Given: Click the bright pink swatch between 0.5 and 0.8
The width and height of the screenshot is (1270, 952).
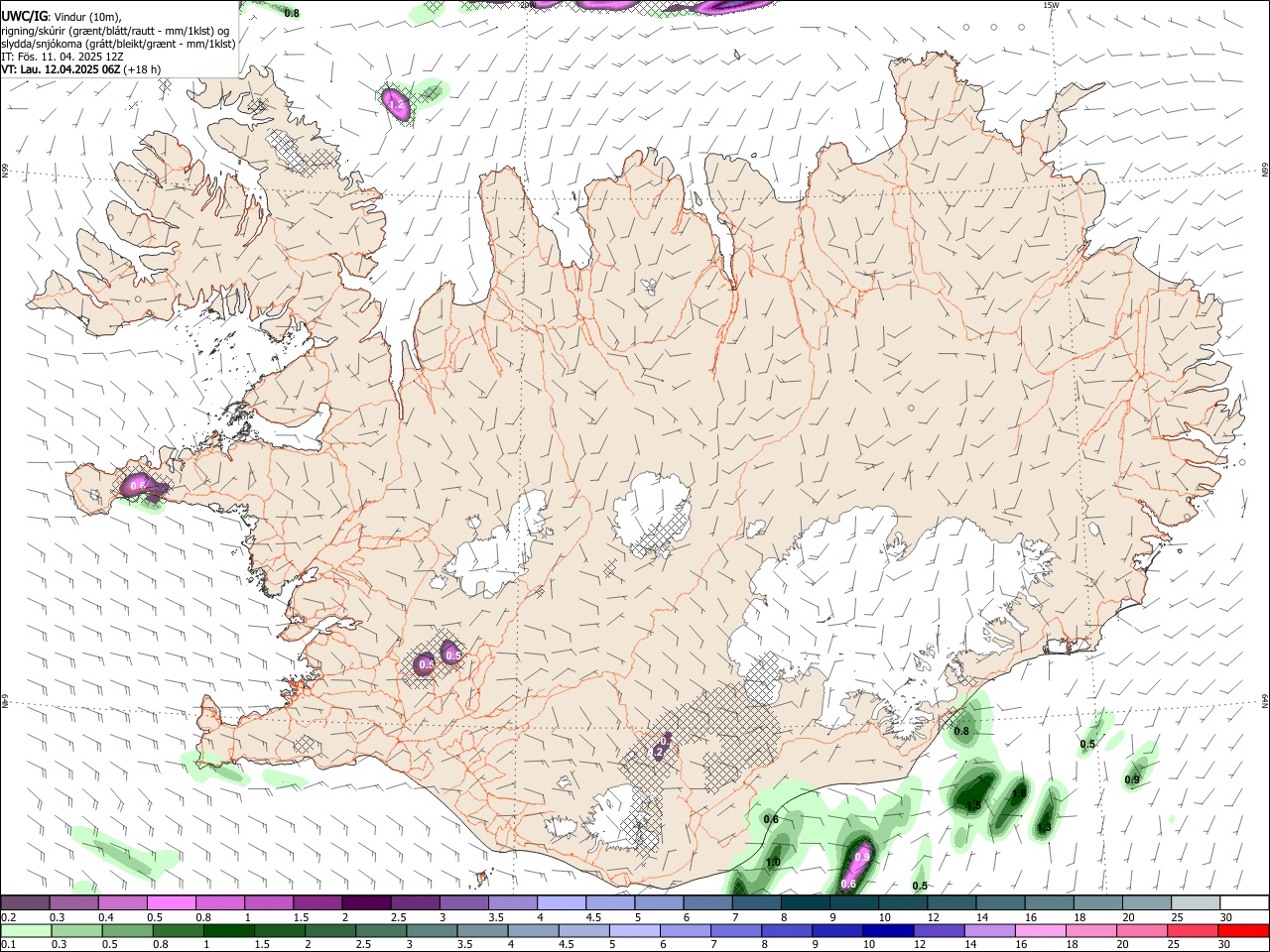Looking at the screenshot, I should pyautogui.click(x=171, y=902).
